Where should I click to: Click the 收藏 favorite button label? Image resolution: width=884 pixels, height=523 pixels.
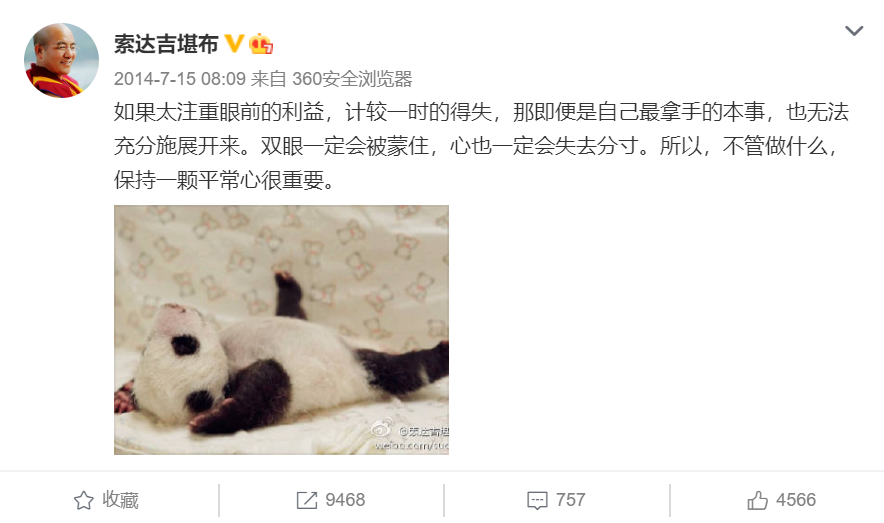click(x=120, y=500)
